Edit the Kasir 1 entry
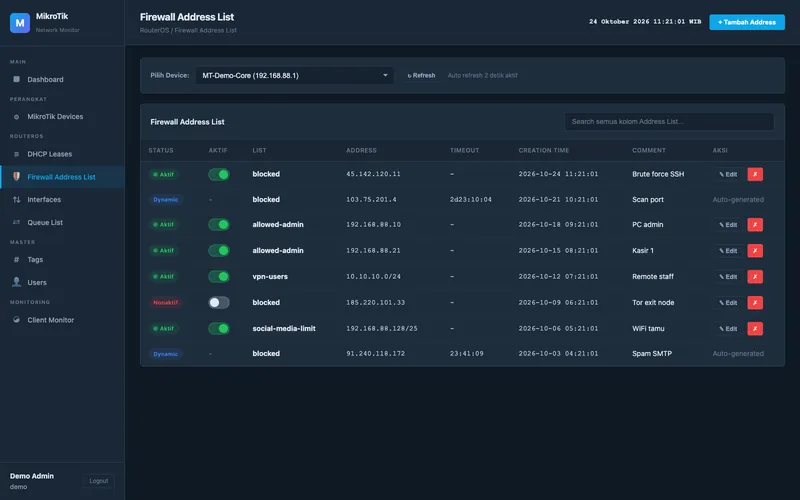Image resolution: width=800 pixels, height=500 pixels. tap(728, 251)
